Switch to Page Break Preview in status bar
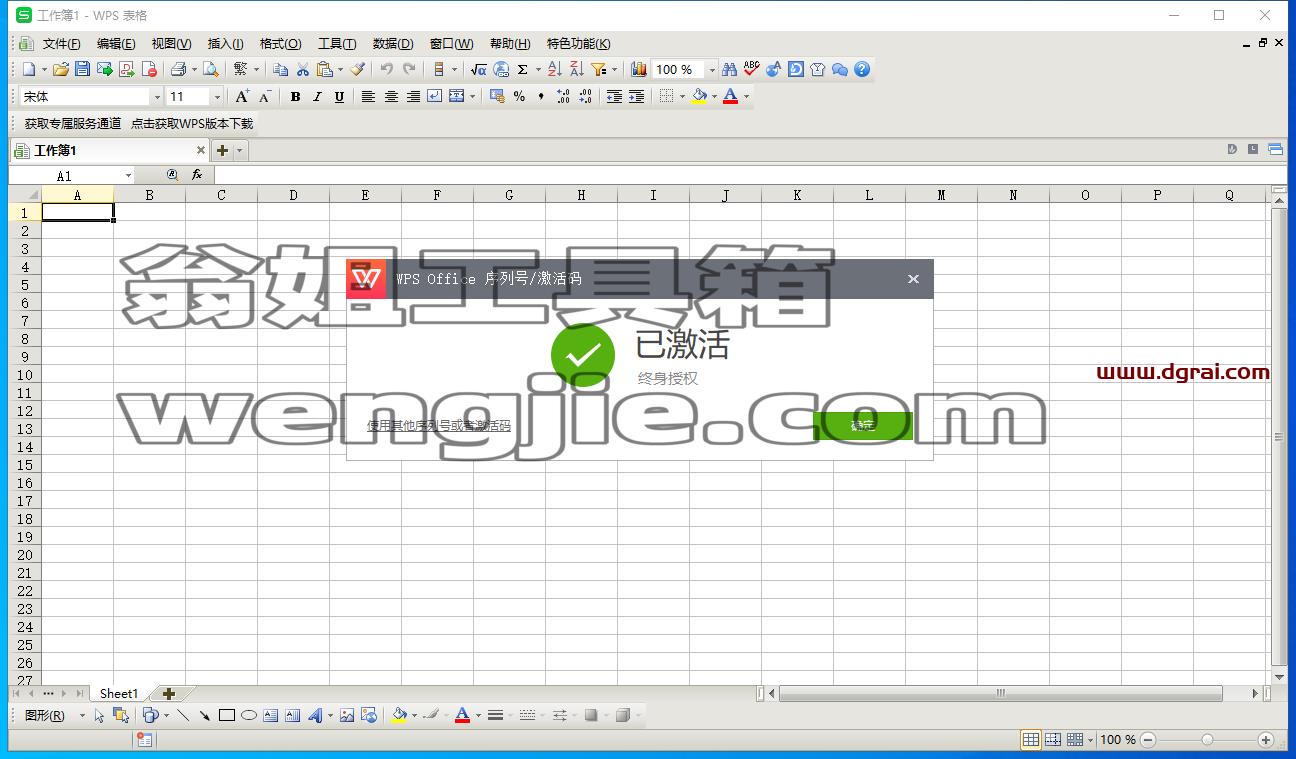Screen dimensions: 1296x759 [1053, 740]
